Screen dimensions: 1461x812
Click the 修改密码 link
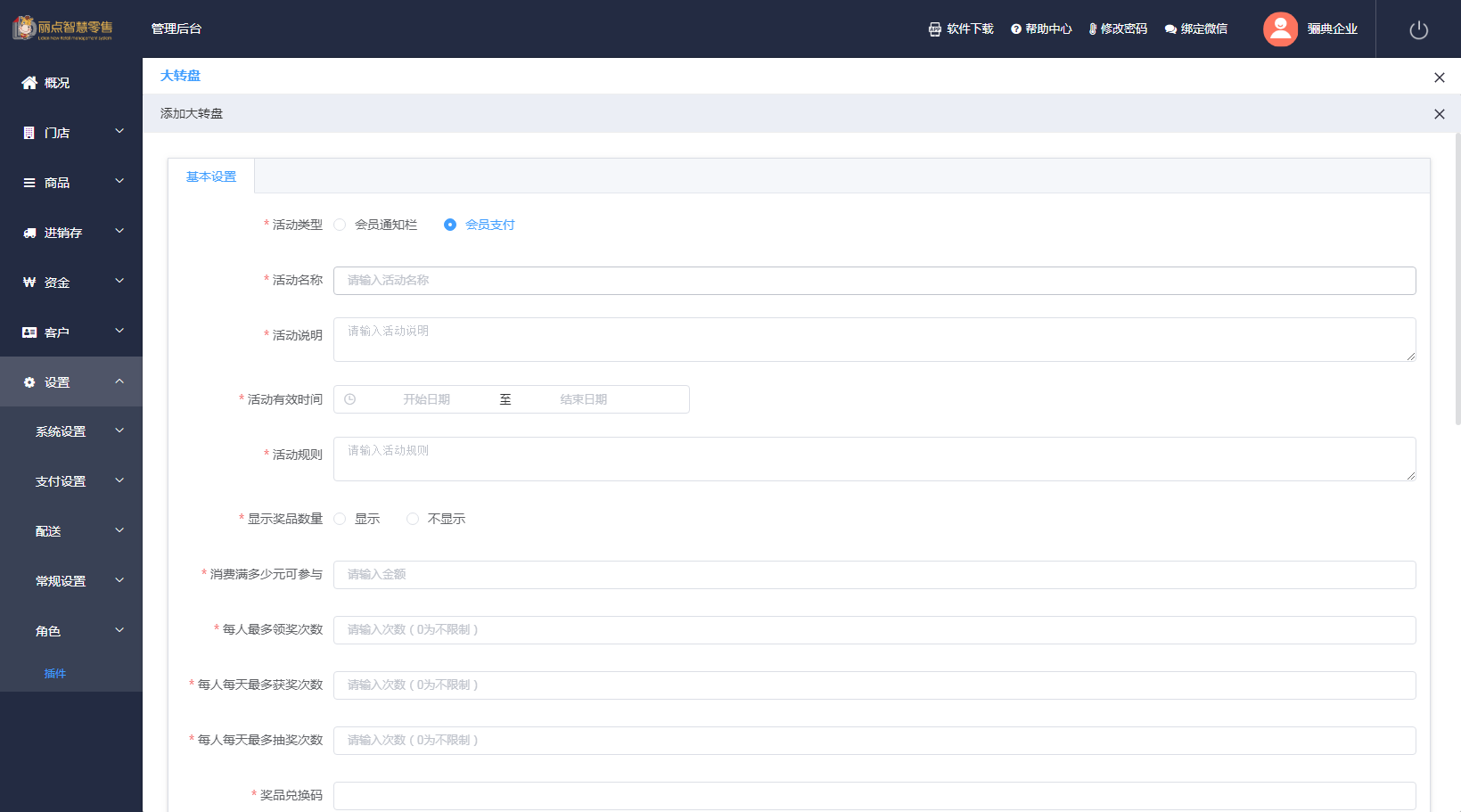pos(1124,29)
